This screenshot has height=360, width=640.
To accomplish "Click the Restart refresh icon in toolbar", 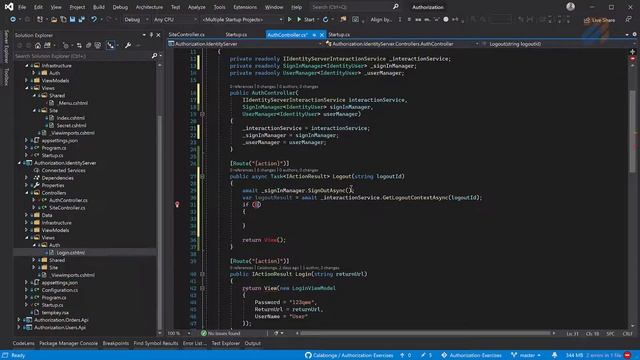I will pos(325,19).
